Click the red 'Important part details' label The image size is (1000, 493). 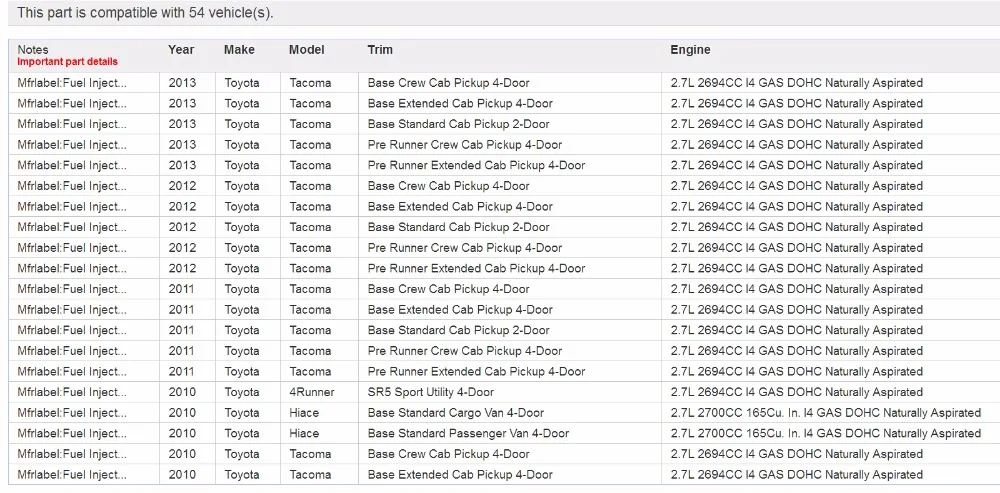[68, 62]
